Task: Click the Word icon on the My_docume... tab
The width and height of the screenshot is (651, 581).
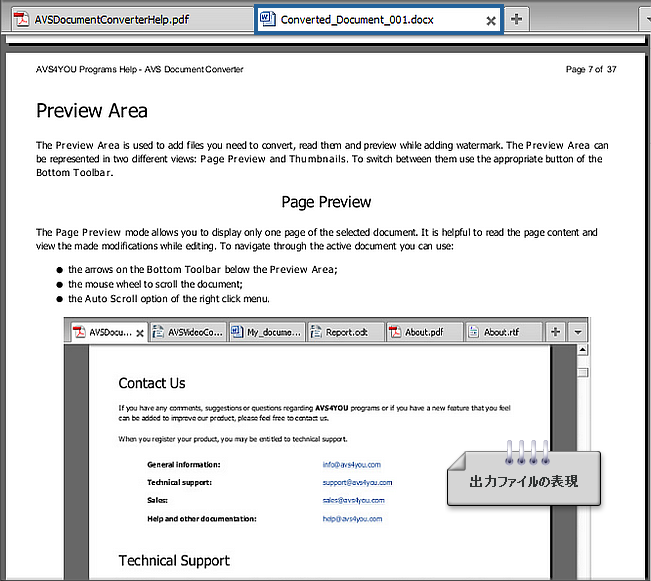Action: [237, 332]
